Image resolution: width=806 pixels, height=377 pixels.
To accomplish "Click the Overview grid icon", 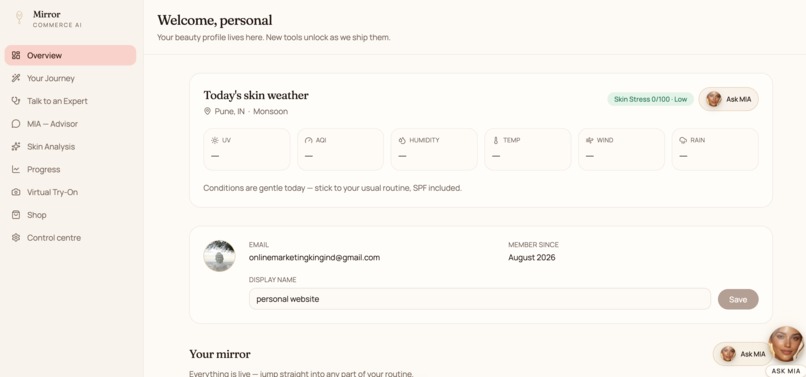I will (16, 55).
